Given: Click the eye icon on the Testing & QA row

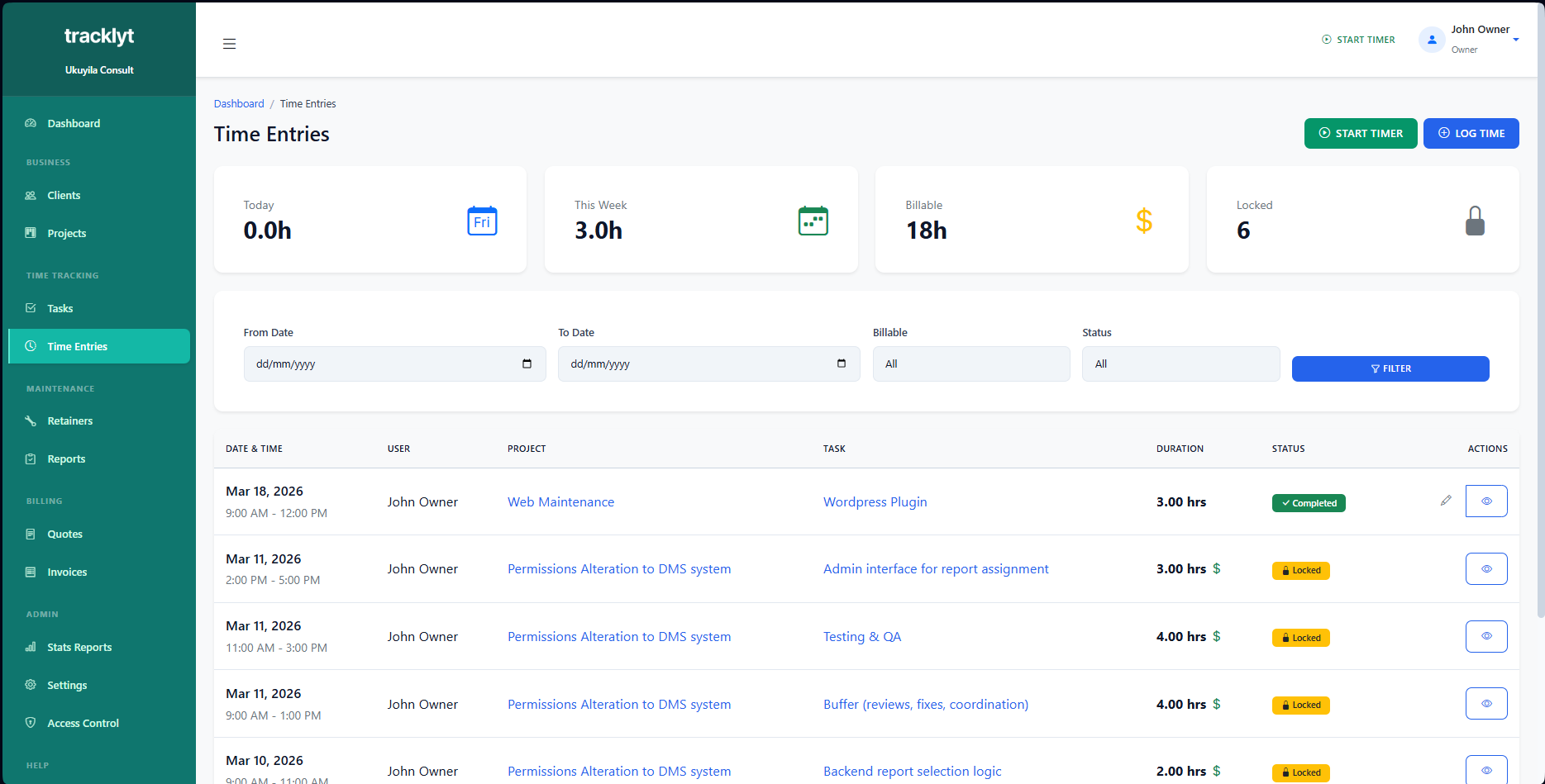Looking at the screenshot, I should coord(1486,636).
